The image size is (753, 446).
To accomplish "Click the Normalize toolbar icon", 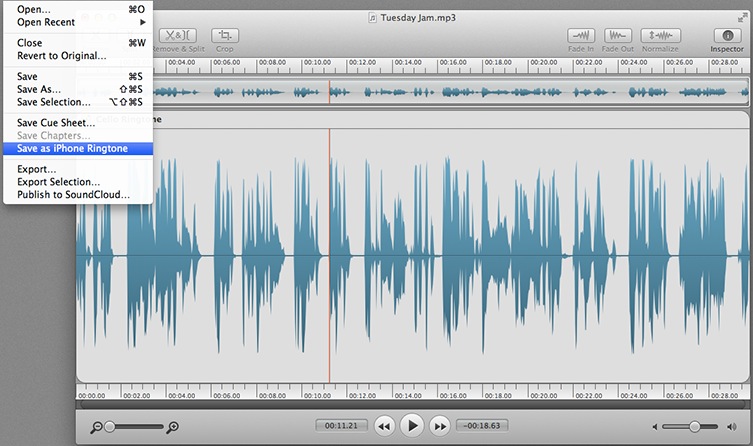I will (660, 35).
